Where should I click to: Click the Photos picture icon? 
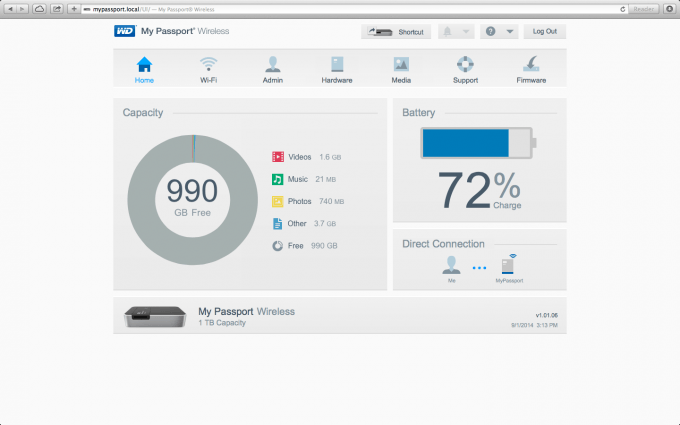pos(278,201)
